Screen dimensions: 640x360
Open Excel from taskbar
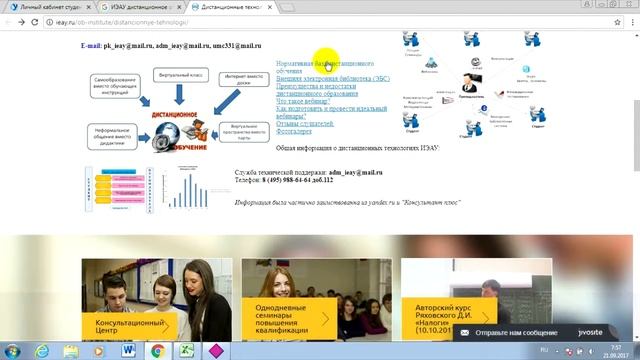point(187,351)
